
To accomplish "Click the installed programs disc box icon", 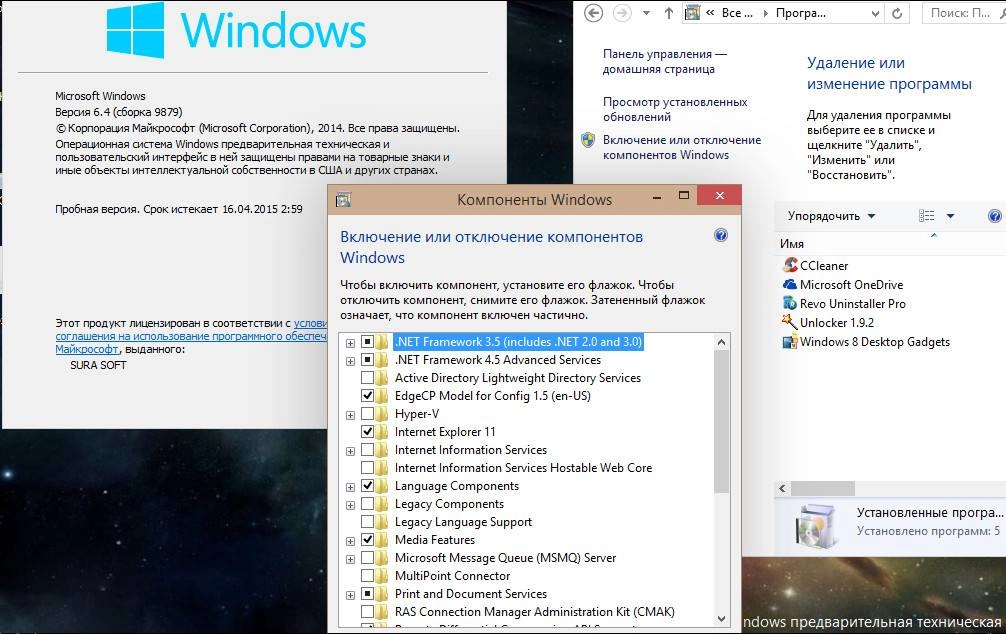I will tap(816, 526).
